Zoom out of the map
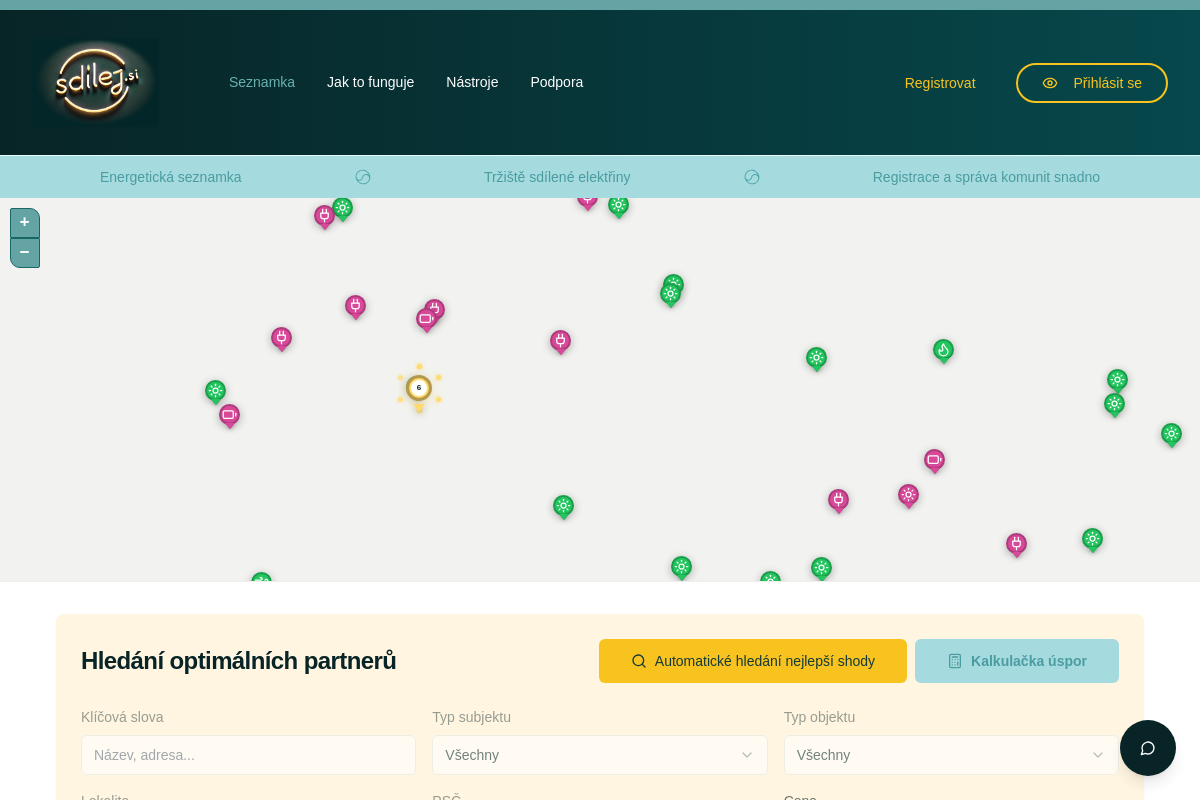 [x=25, y=252]
